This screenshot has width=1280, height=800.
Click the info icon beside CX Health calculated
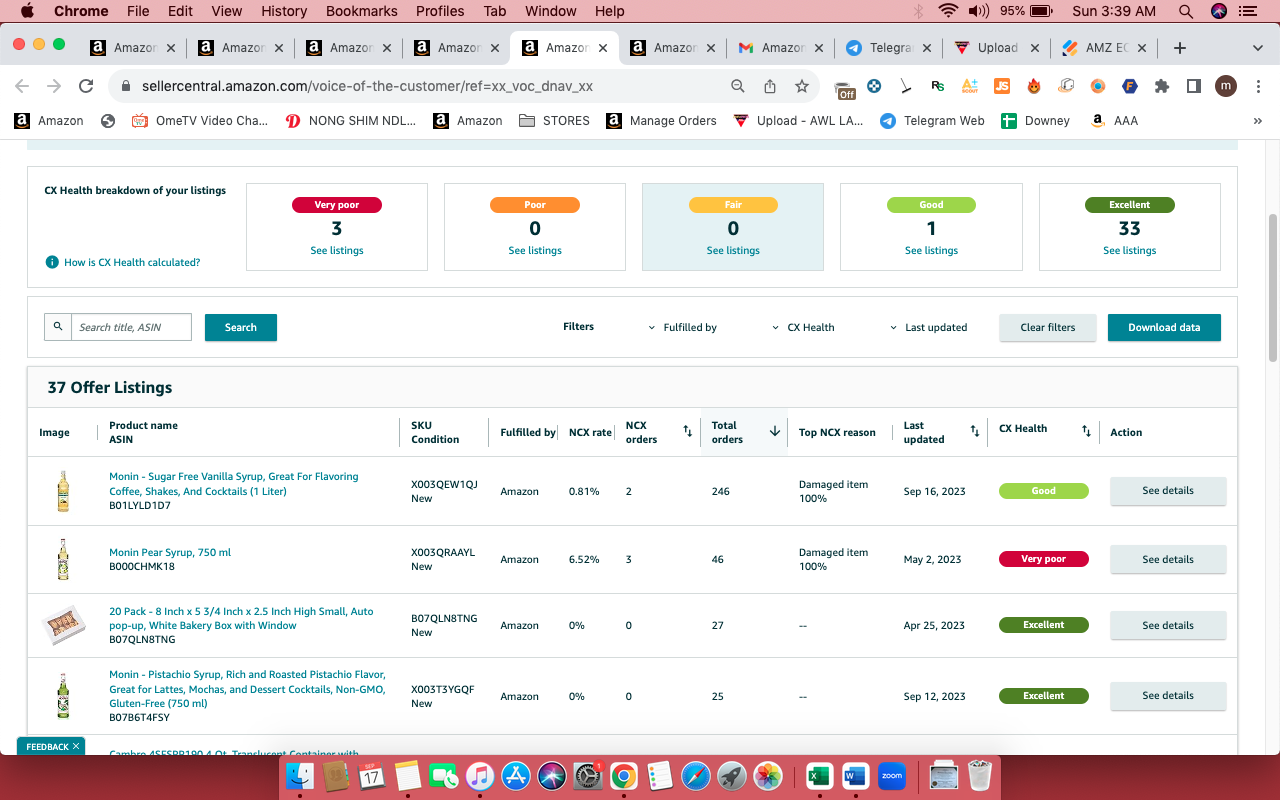[52, 262]
